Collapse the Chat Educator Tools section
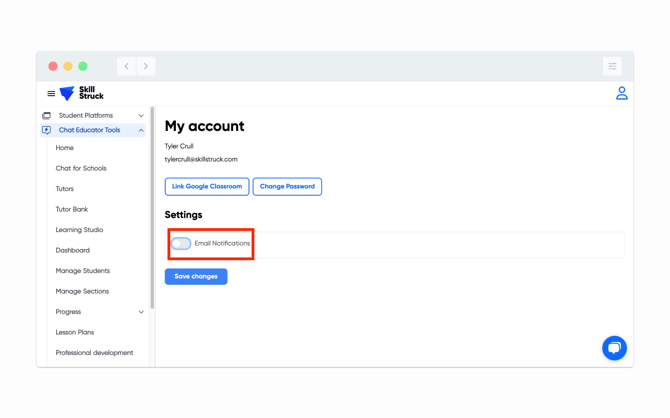The width and height of the screenshot is (670, 418). 141,130
